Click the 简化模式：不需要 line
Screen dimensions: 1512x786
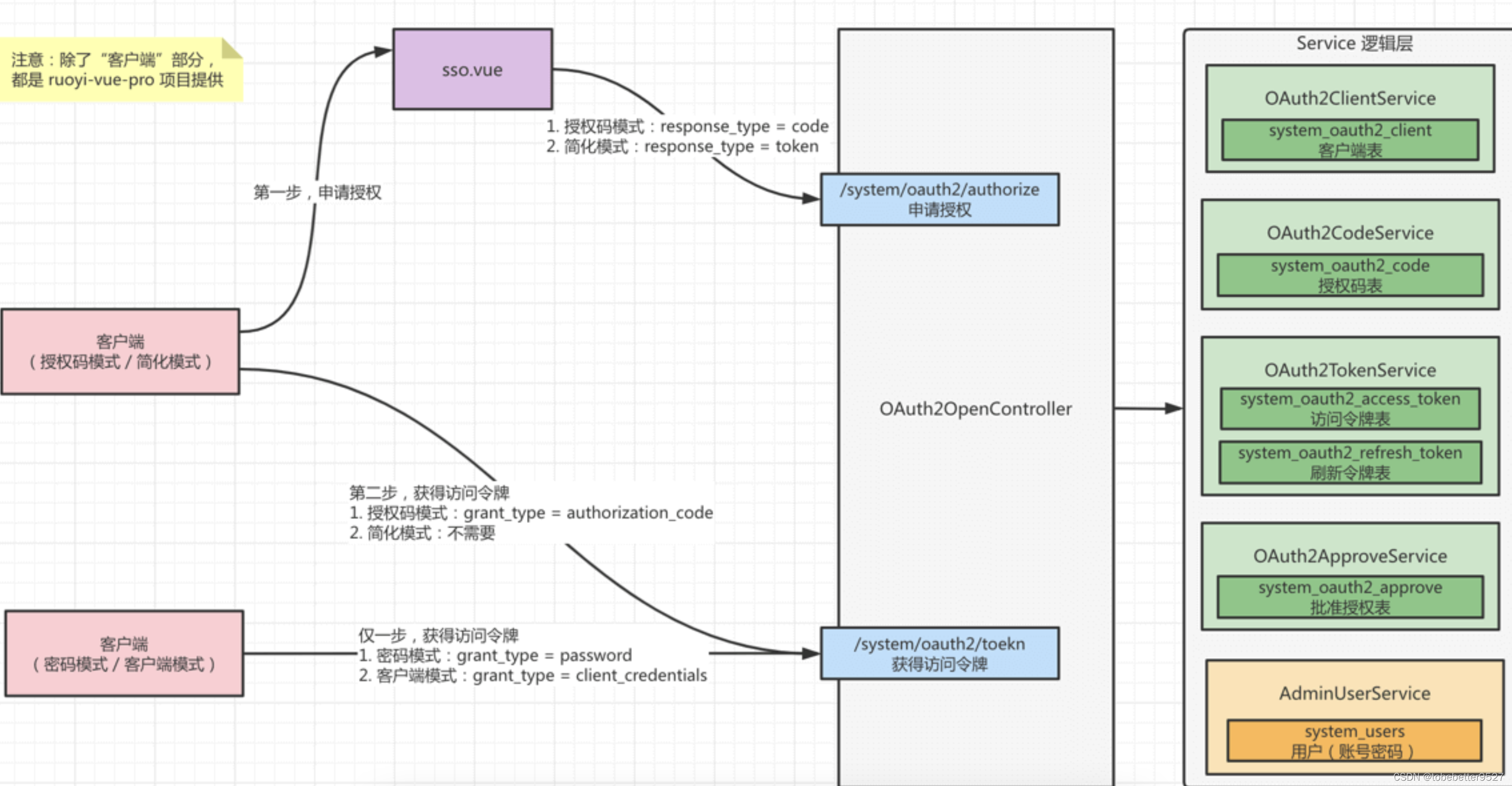coord(422,533)
